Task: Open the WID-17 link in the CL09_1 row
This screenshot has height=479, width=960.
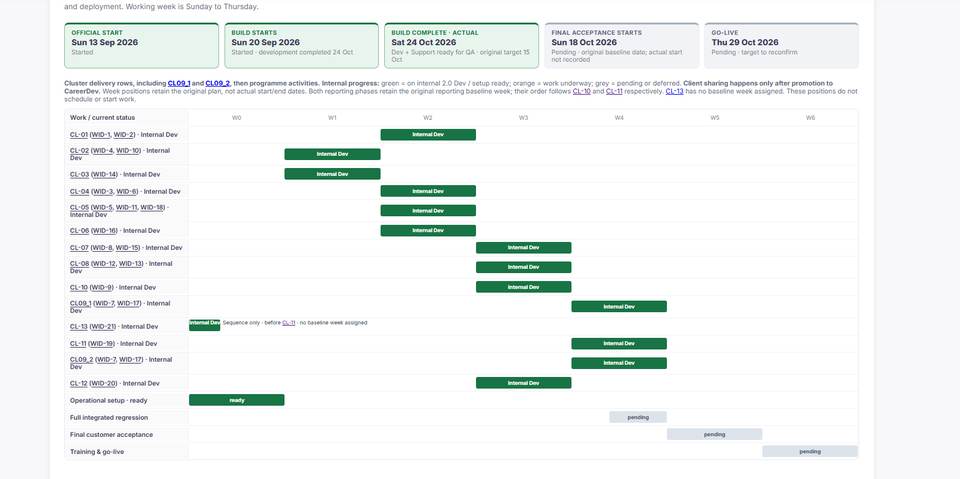Action: [129, 303]
